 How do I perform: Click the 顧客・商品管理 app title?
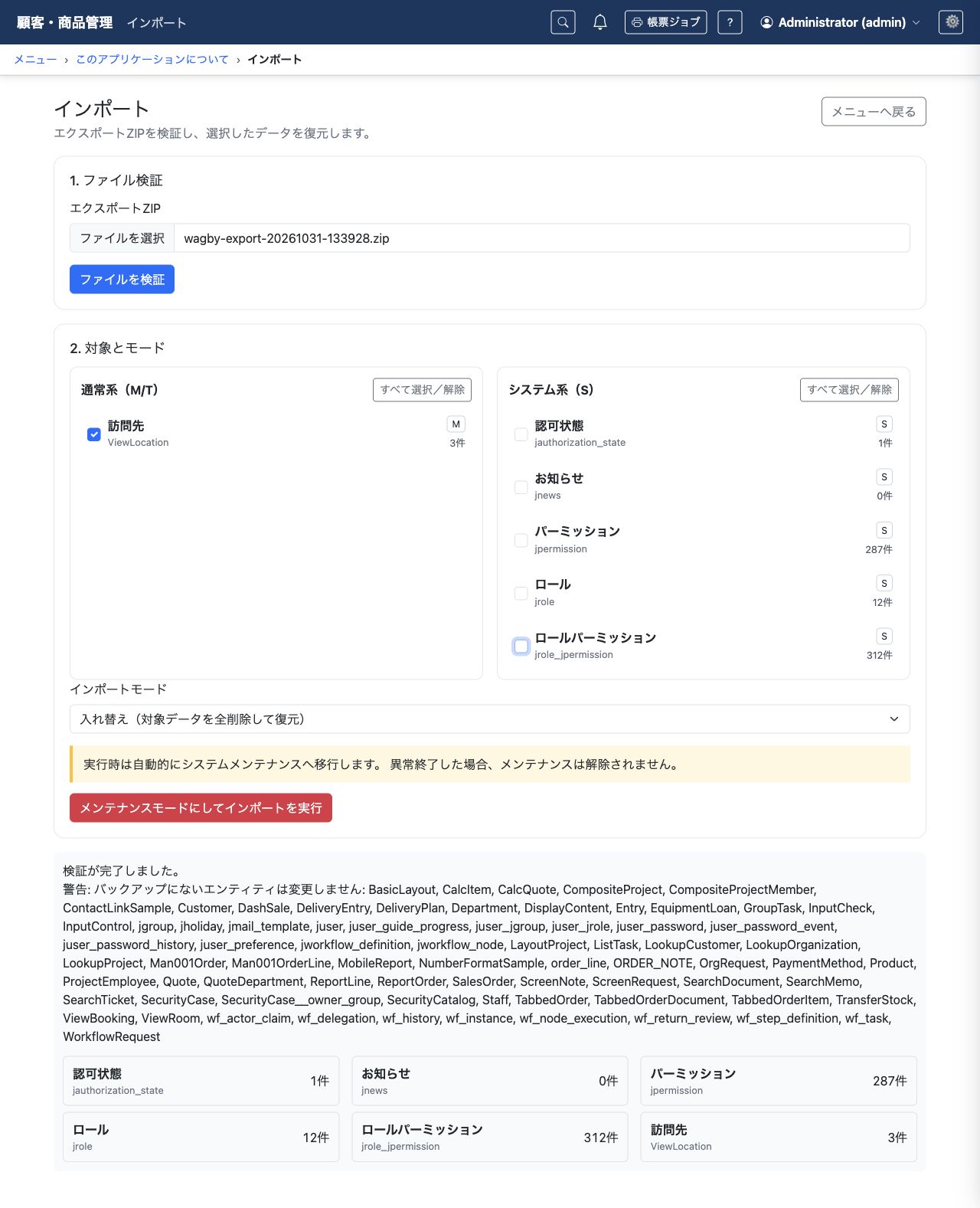[64, 22]
